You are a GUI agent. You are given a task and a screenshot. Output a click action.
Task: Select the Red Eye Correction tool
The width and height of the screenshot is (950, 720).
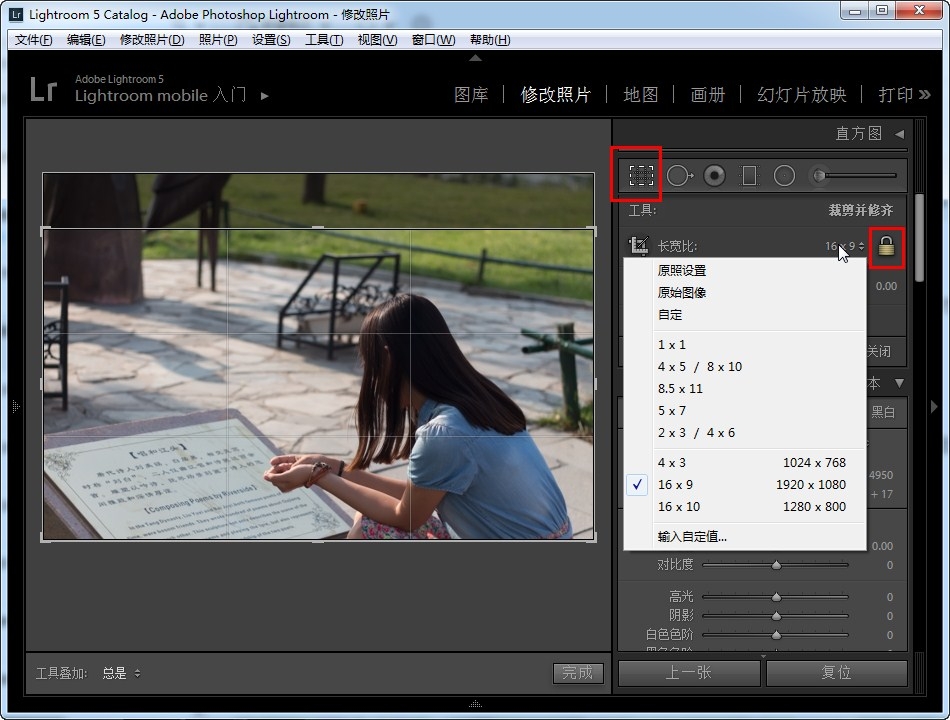click(714, 176)
